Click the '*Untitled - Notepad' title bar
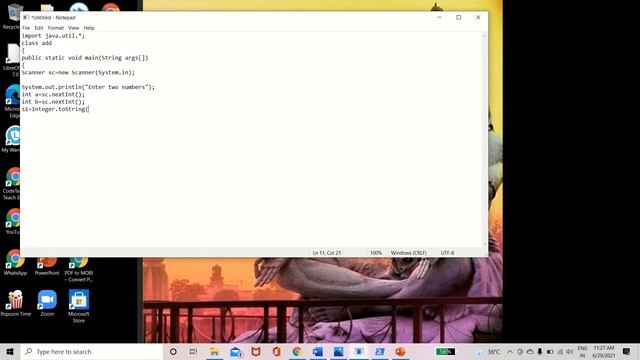 (x=53, y=18)
